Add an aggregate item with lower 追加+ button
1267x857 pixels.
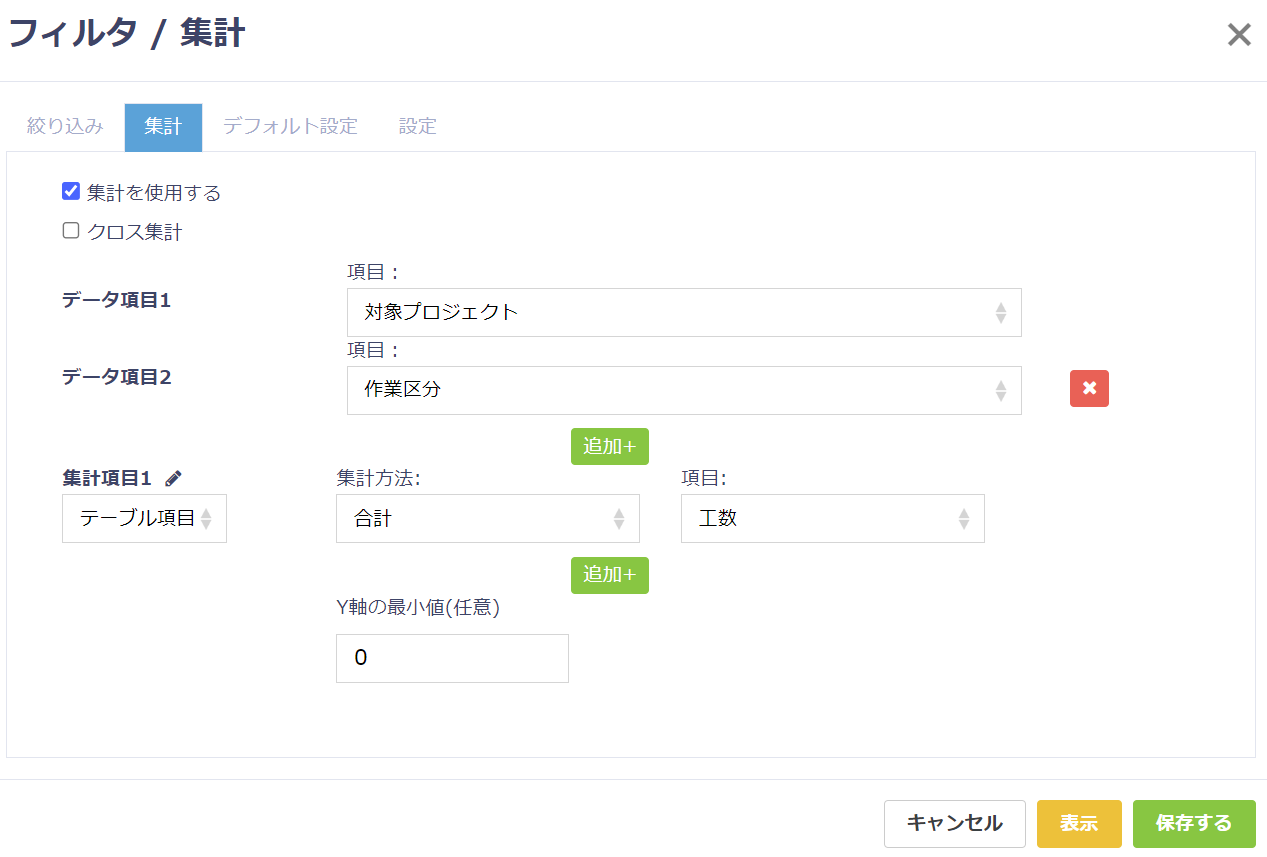(609, 575)
